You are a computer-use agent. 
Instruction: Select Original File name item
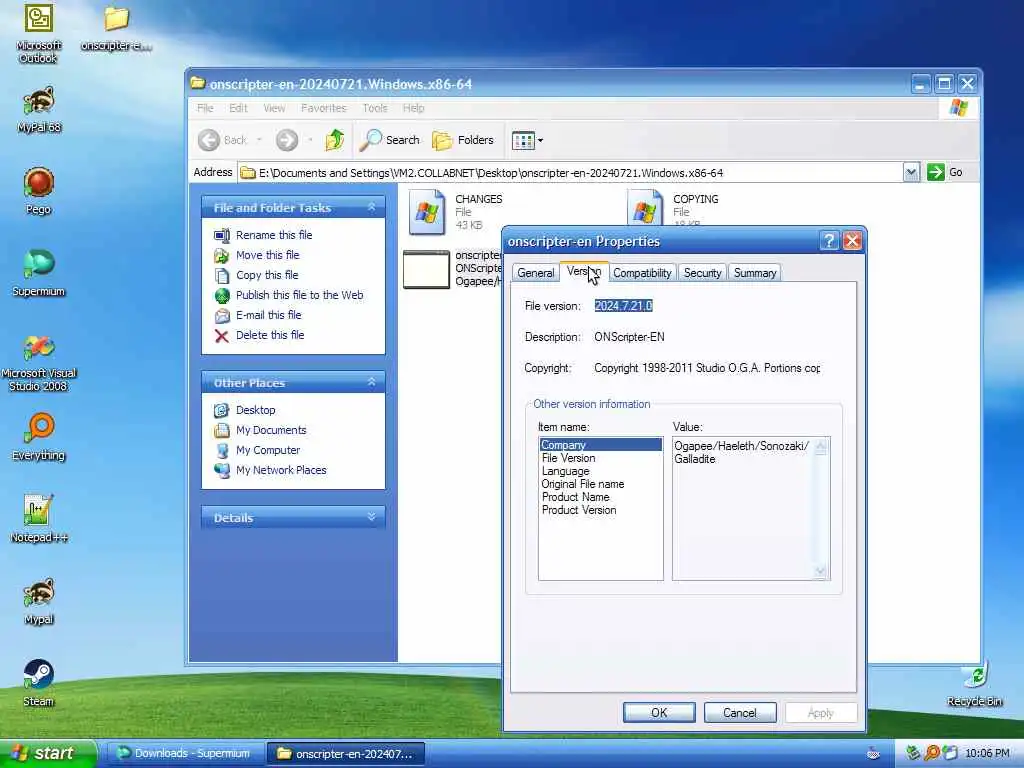pos(583,484)
